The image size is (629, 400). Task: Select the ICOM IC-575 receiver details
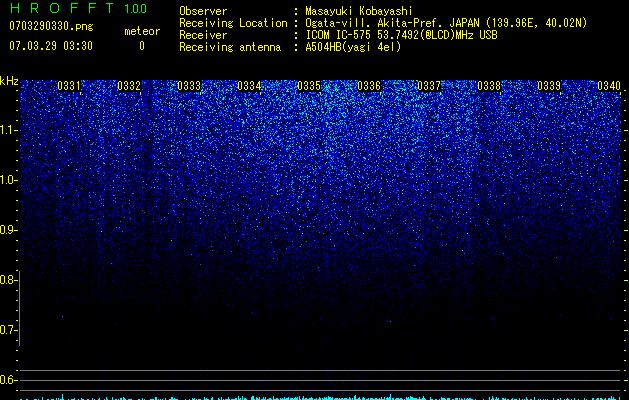point(401,35)
